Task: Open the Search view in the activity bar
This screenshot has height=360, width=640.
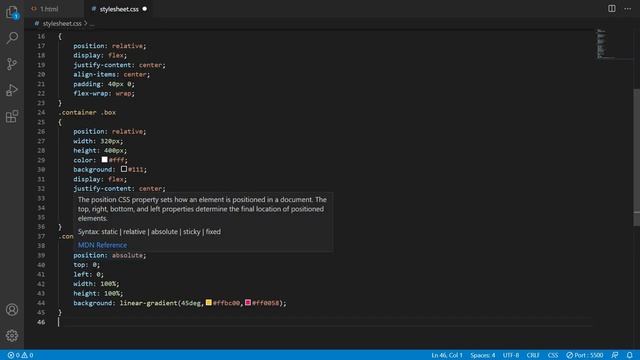Action: point(12,38)
